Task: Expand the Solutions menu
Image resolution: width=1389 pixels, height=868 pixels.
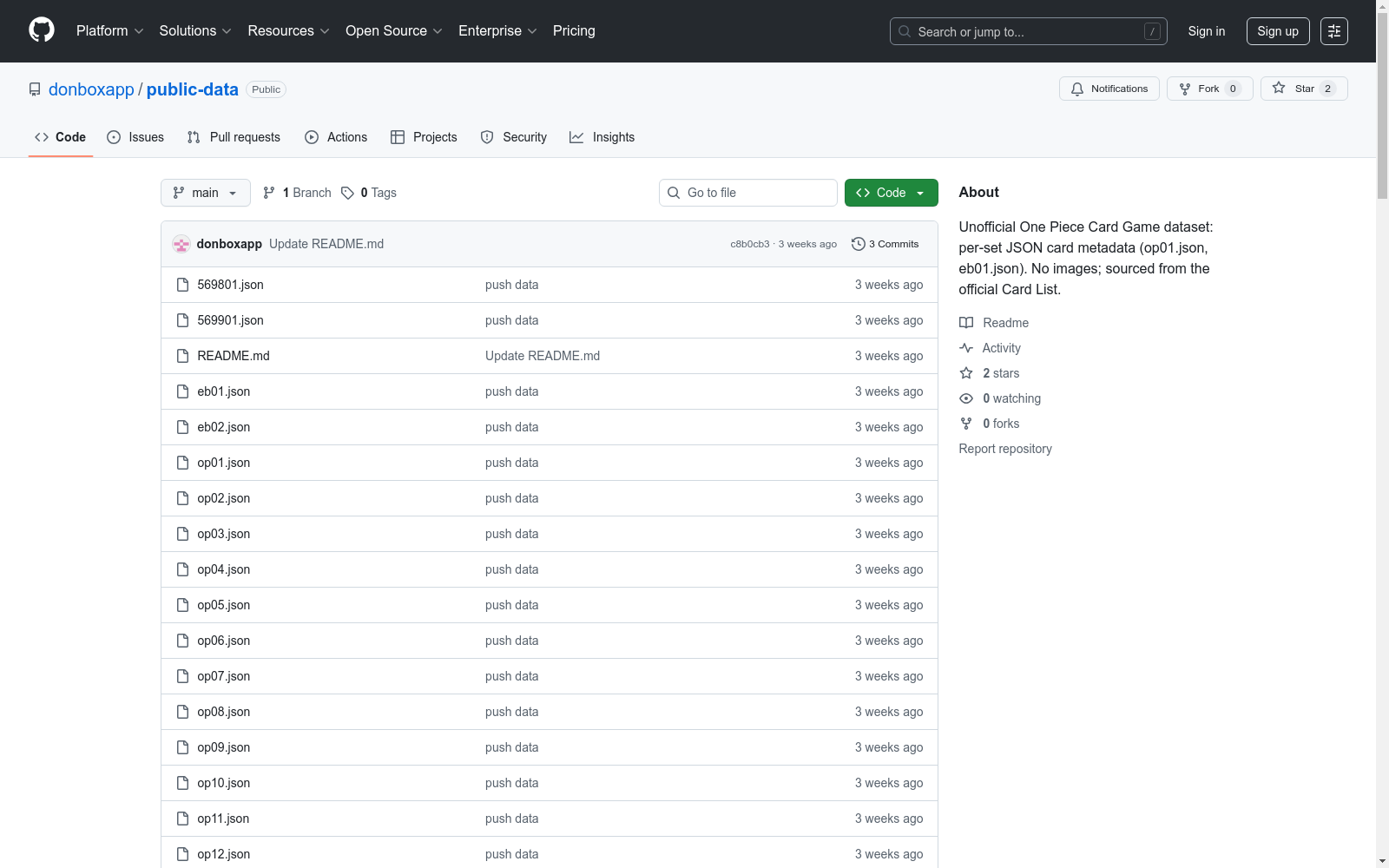Action: point(195,31)
